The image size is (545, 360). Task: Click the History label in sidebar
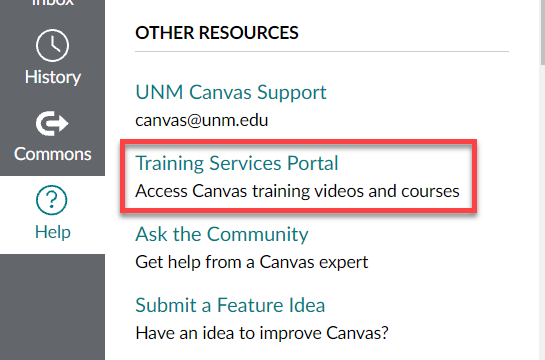(53, 77)
